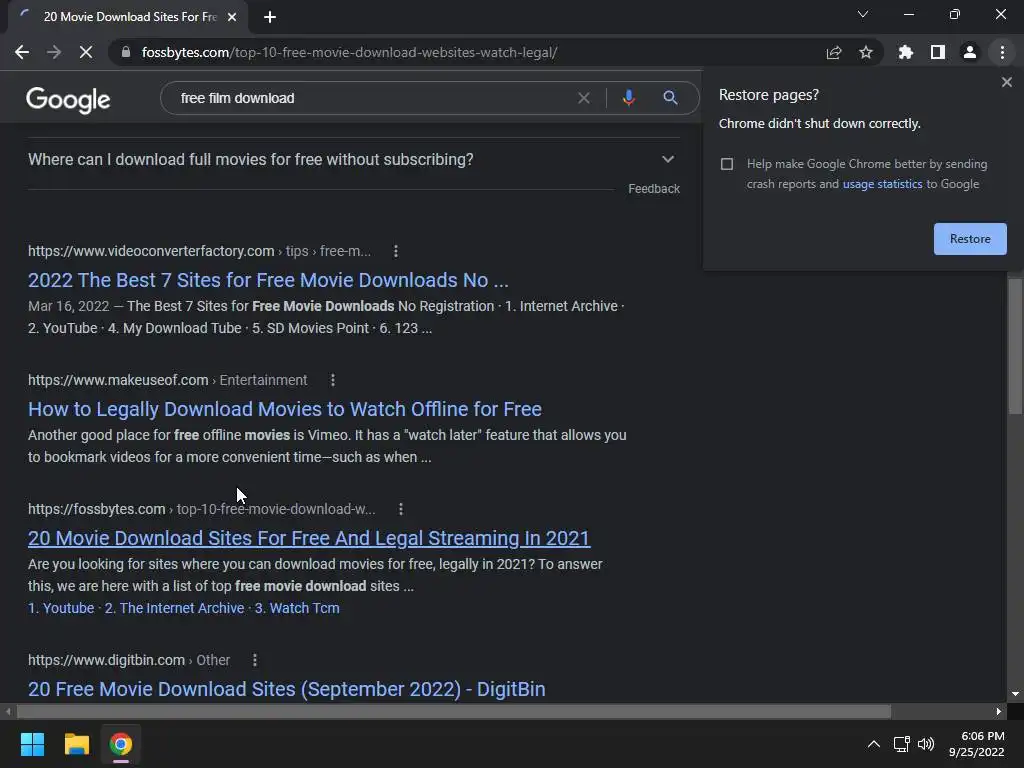Screen dimensions: 1024x768
Task: Open the clock showing 6:06 PM
Action: pos(977,744)
